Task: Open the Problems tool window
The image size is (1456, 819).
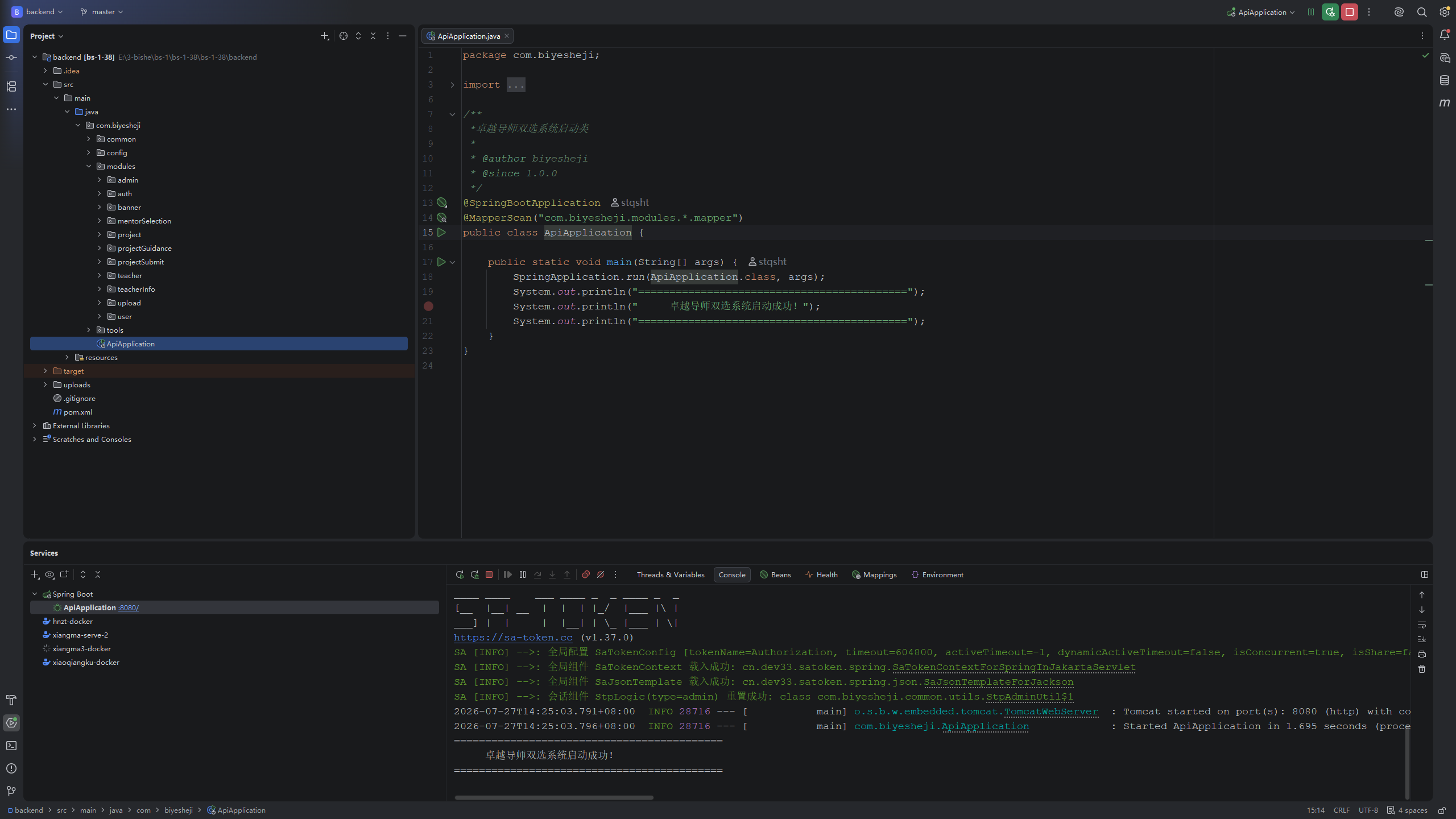Action: 11,768
